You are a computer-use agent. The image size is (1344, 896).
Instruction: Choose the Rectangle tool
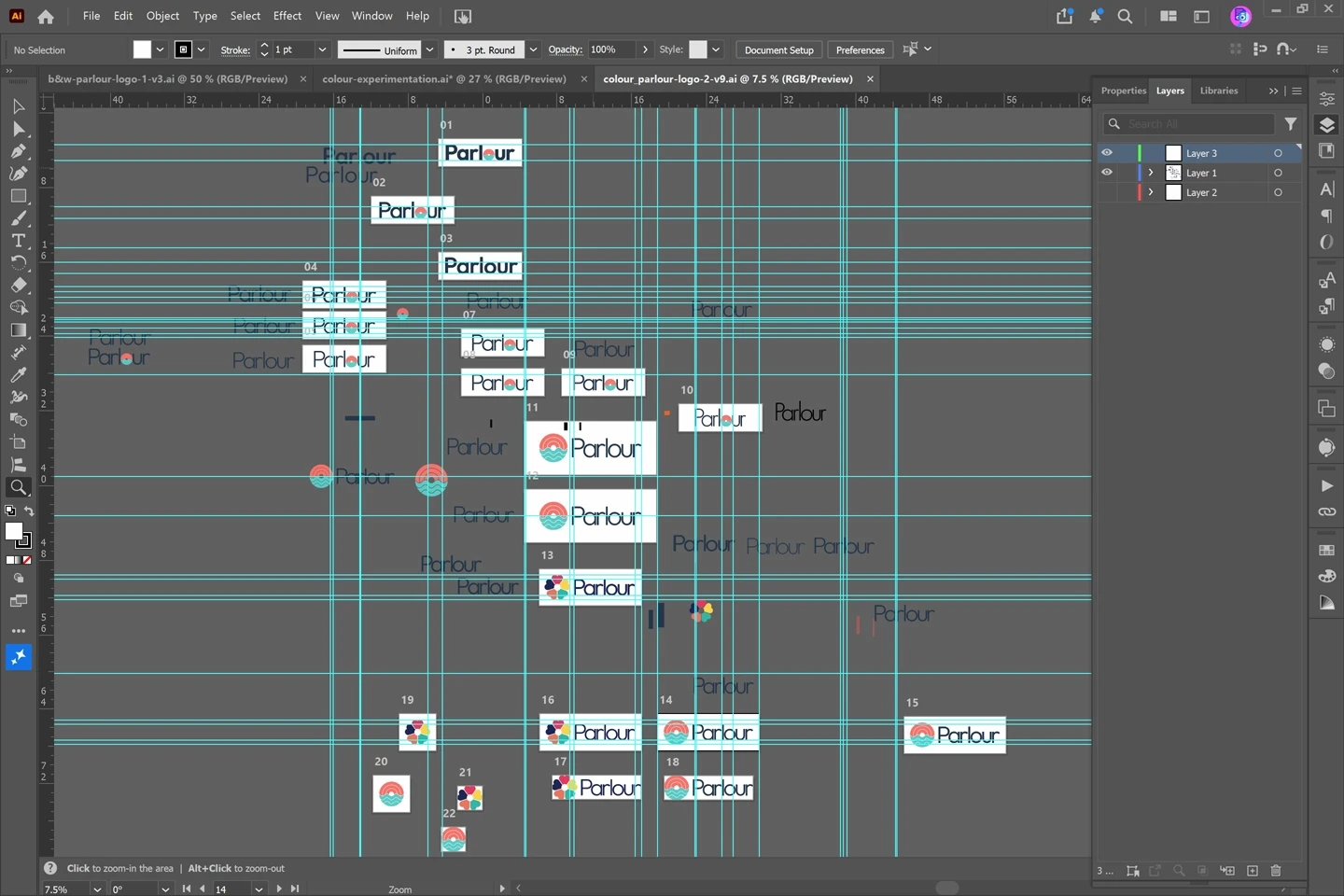pos(18,196)
